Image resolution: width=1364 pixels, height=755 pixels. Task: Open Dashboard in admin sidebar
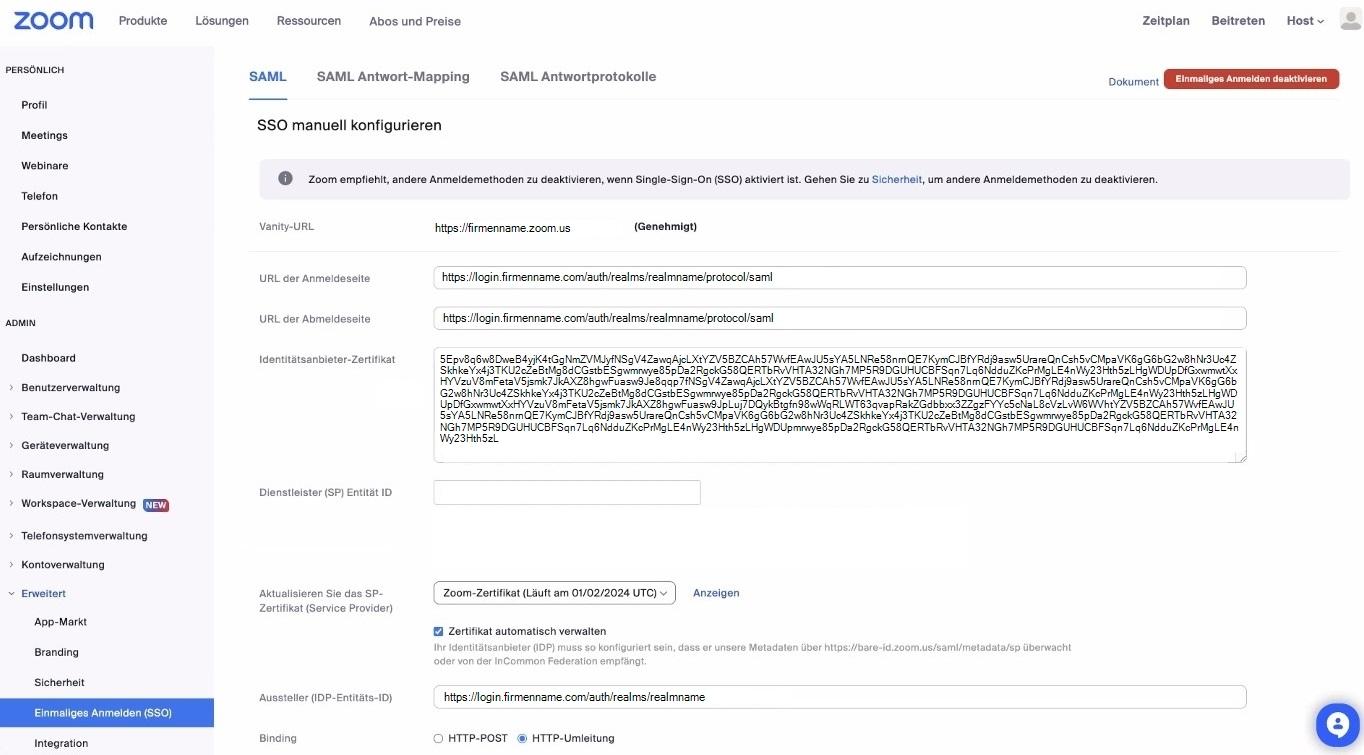click(48, 358)
